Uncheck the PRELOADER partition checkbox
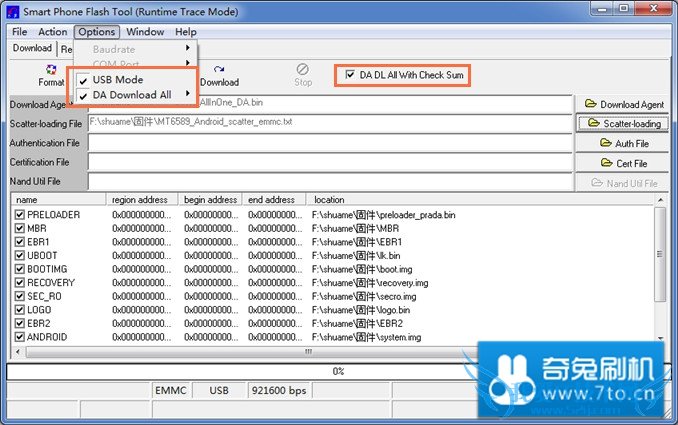This screenshot has width=678, height=425. [19, 214]
